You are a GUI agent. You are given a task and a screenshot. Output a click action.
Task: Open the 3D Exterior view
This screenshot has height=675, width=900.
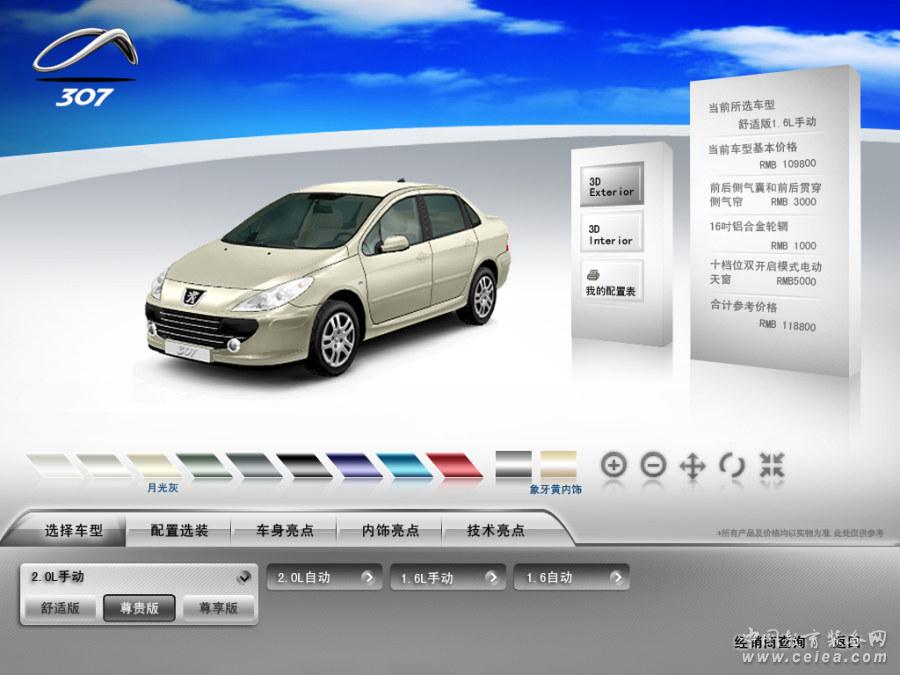611,185
